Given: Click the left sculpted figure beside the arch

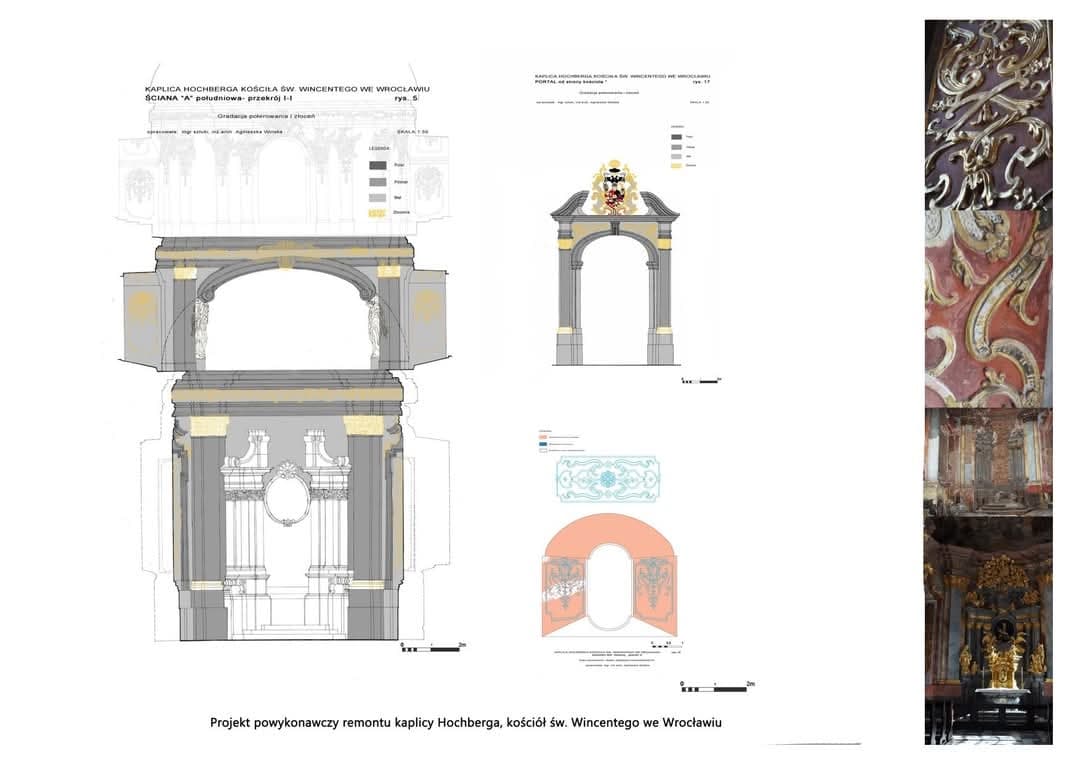Looking at the screenshot, I should (x=200, y=327).
